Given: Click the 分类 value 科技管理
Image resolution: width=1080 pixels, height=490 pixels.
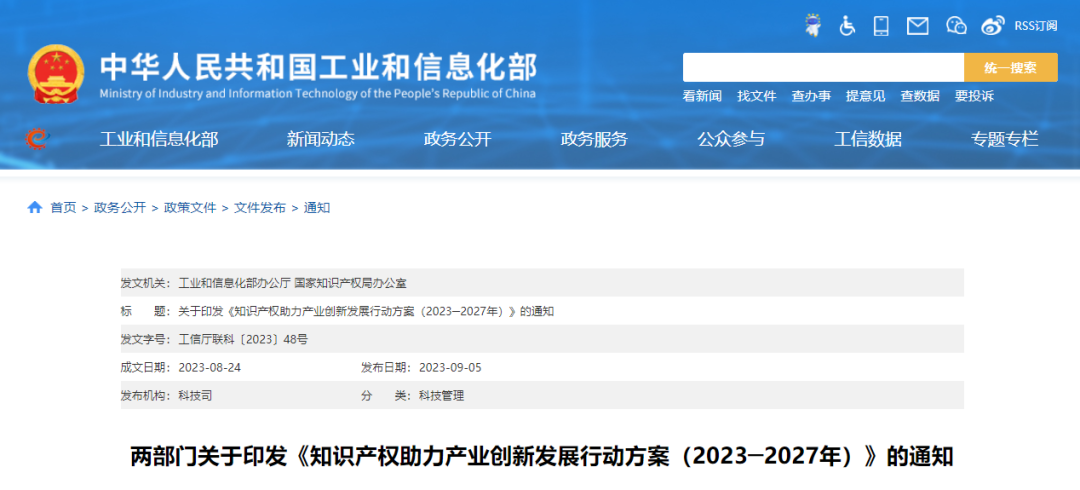Looking at the screenshot, I should pyautogui.click(x=442, y=396).
